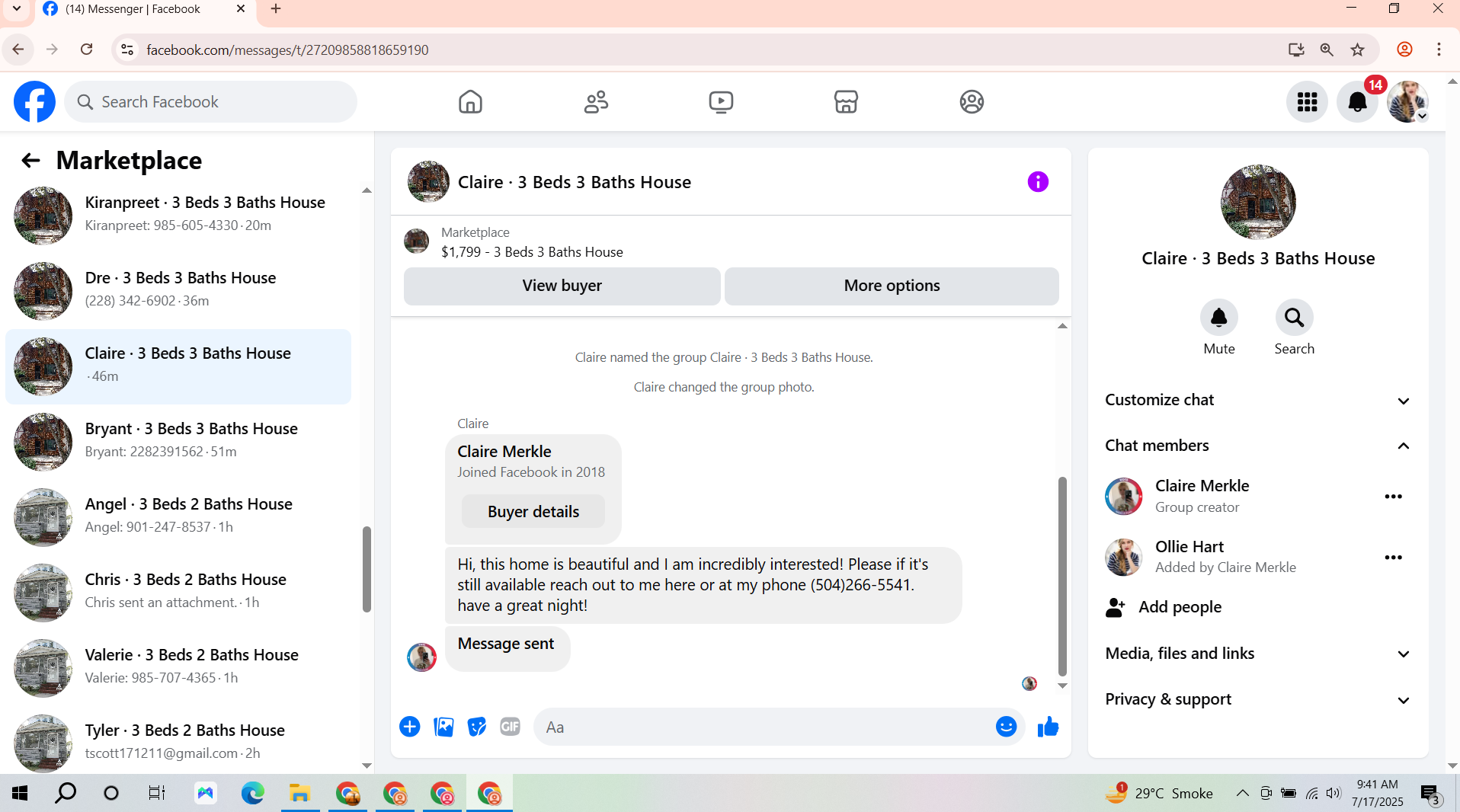The height and width of the screenshot is (812, 1460).
Task: Choose a GIF in the composer
Action: click(511, 727)
